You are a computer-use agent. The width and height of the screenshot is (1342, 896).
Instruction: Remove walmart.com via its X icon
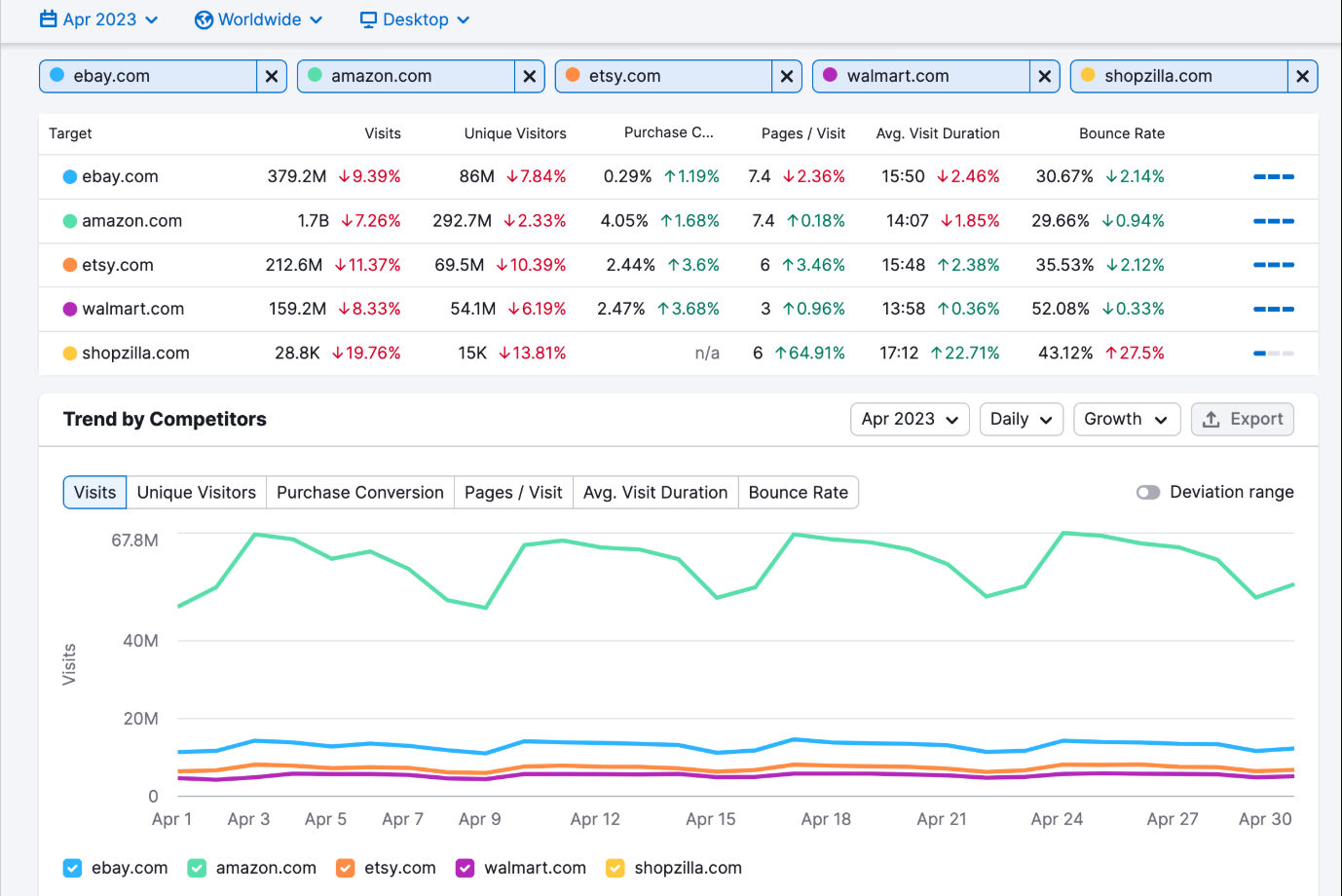pyautogui.click(x=1045, y=76)
